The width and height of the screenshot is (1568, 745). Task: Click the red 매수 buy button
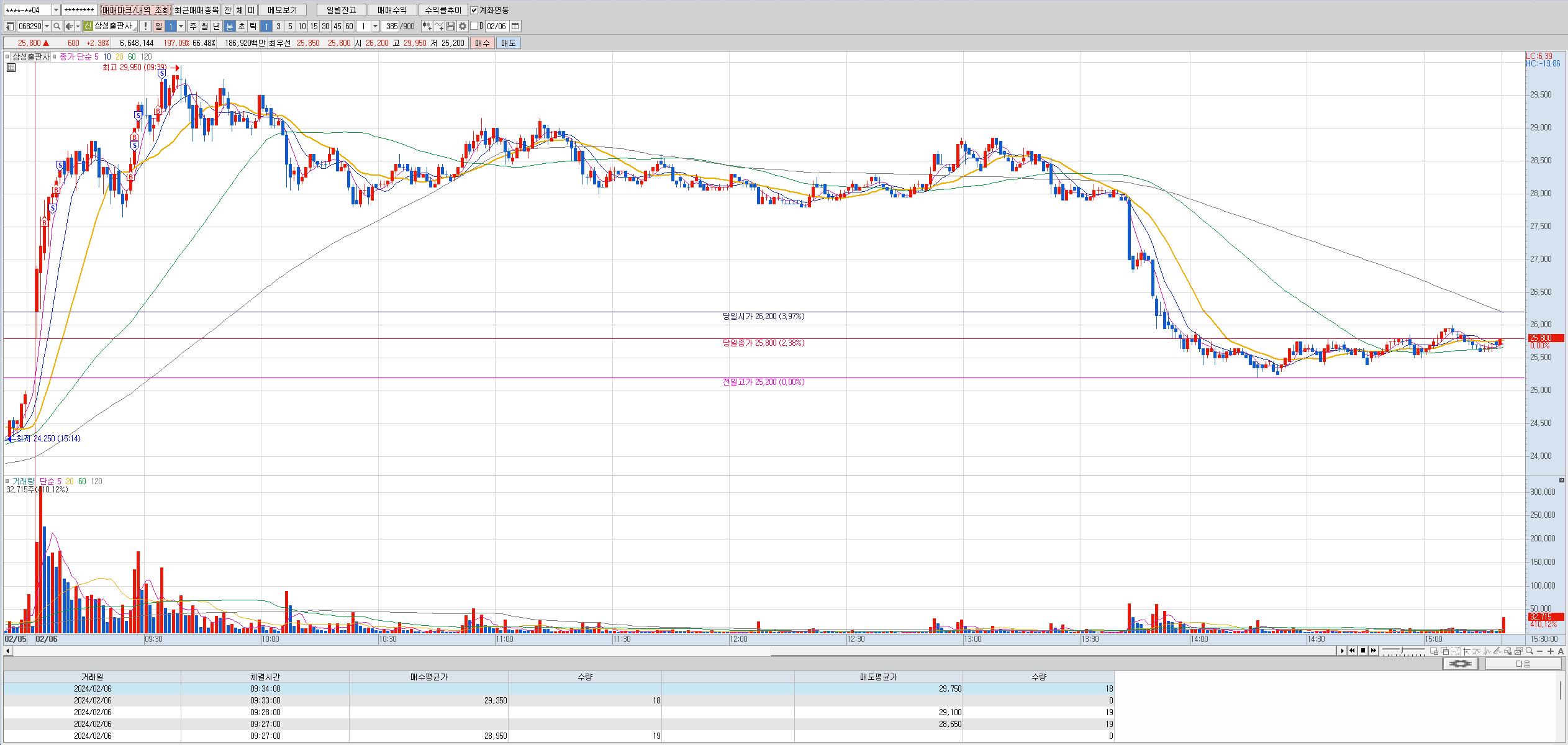click(x=482, y=43)
